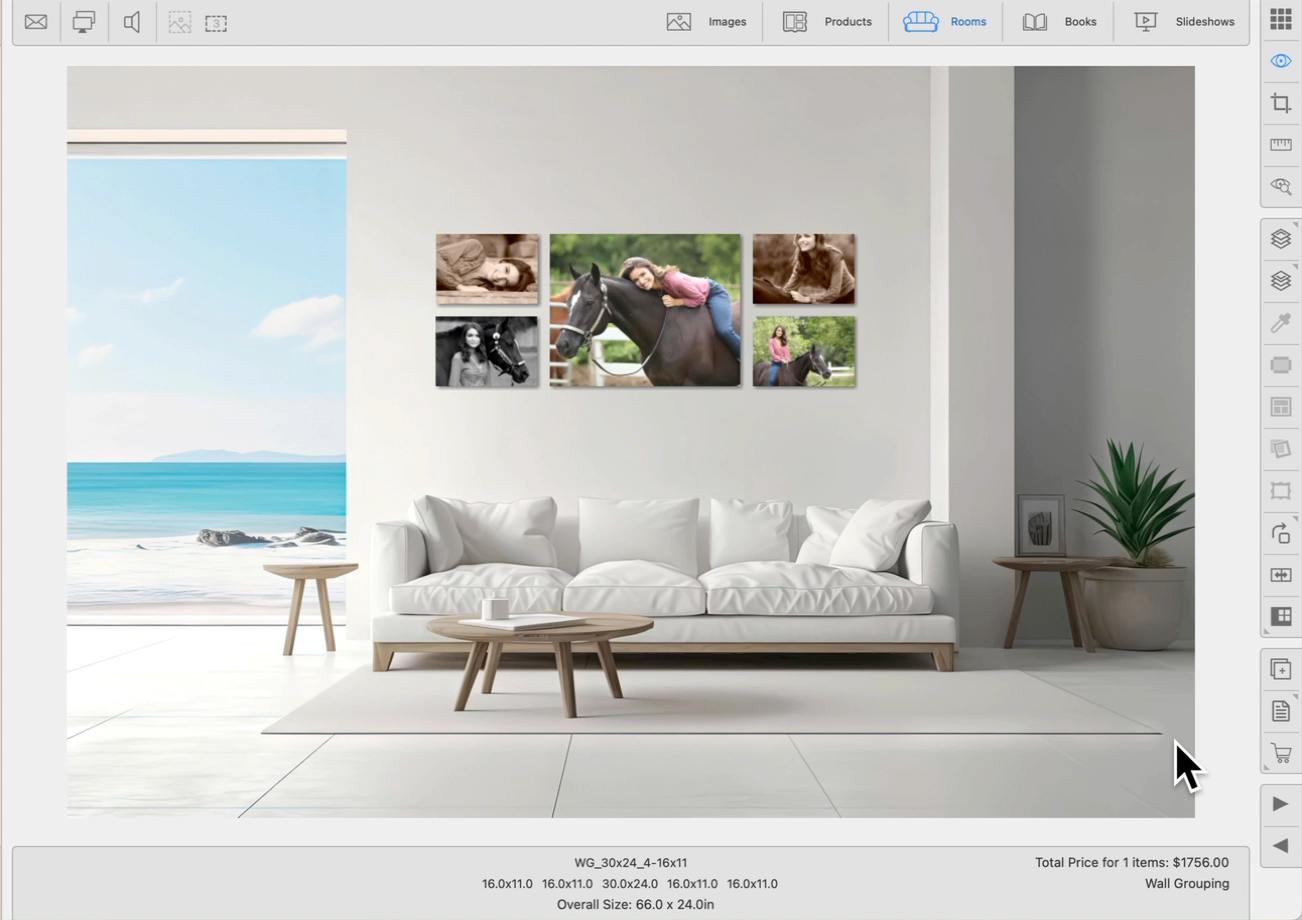Open the Products tab
The width and height of the screenshot is (1302, 920).
click(827, 22)
